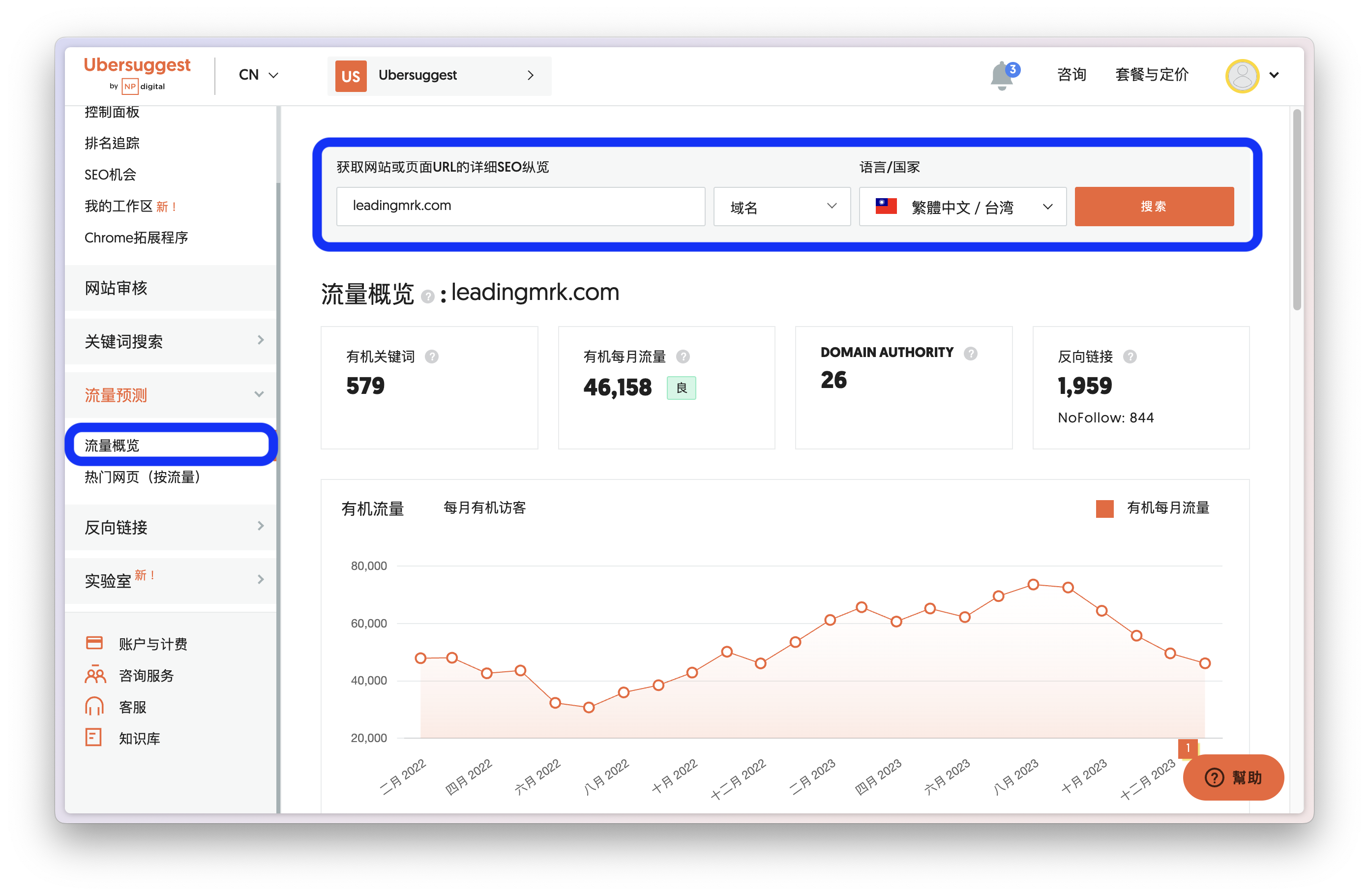Click the orange 搜索 button
This screenshot has height=896, width=1369.
(x=1154, y=207)
